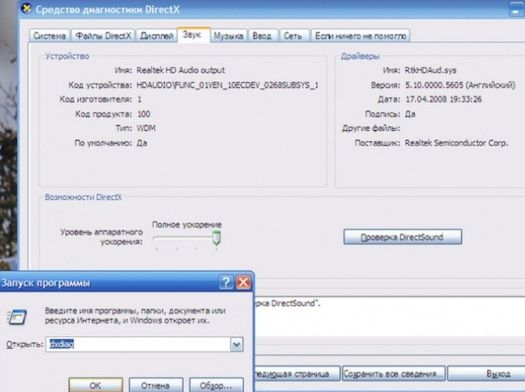Adjust hardware acceleration slider thumb
The image size is (525, 392).
[x=217, y=237]
